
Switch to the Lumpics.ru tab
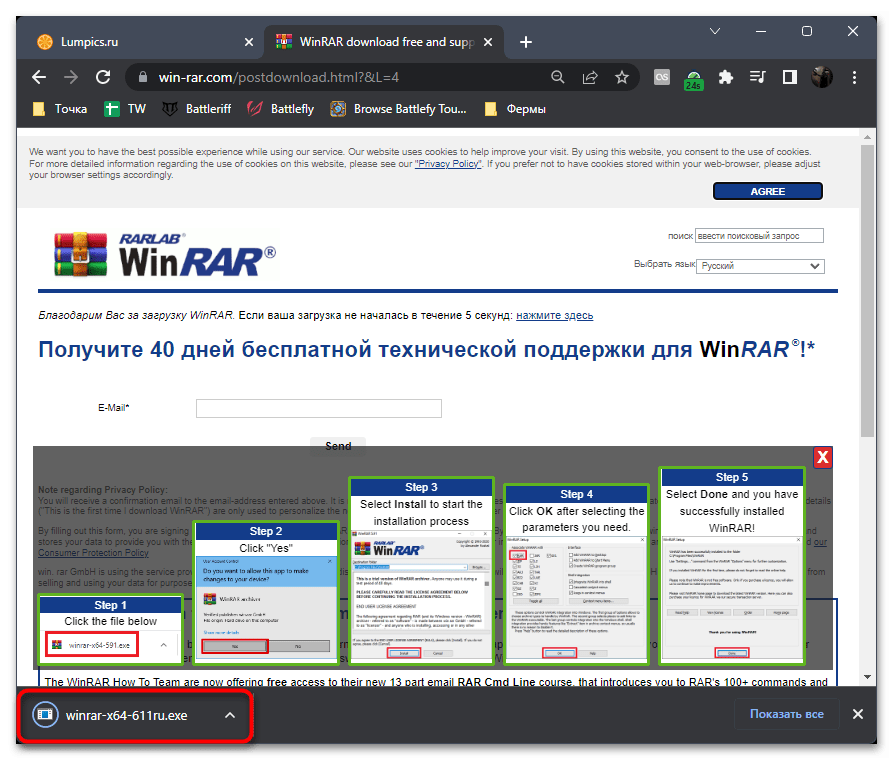click(142, 42)
